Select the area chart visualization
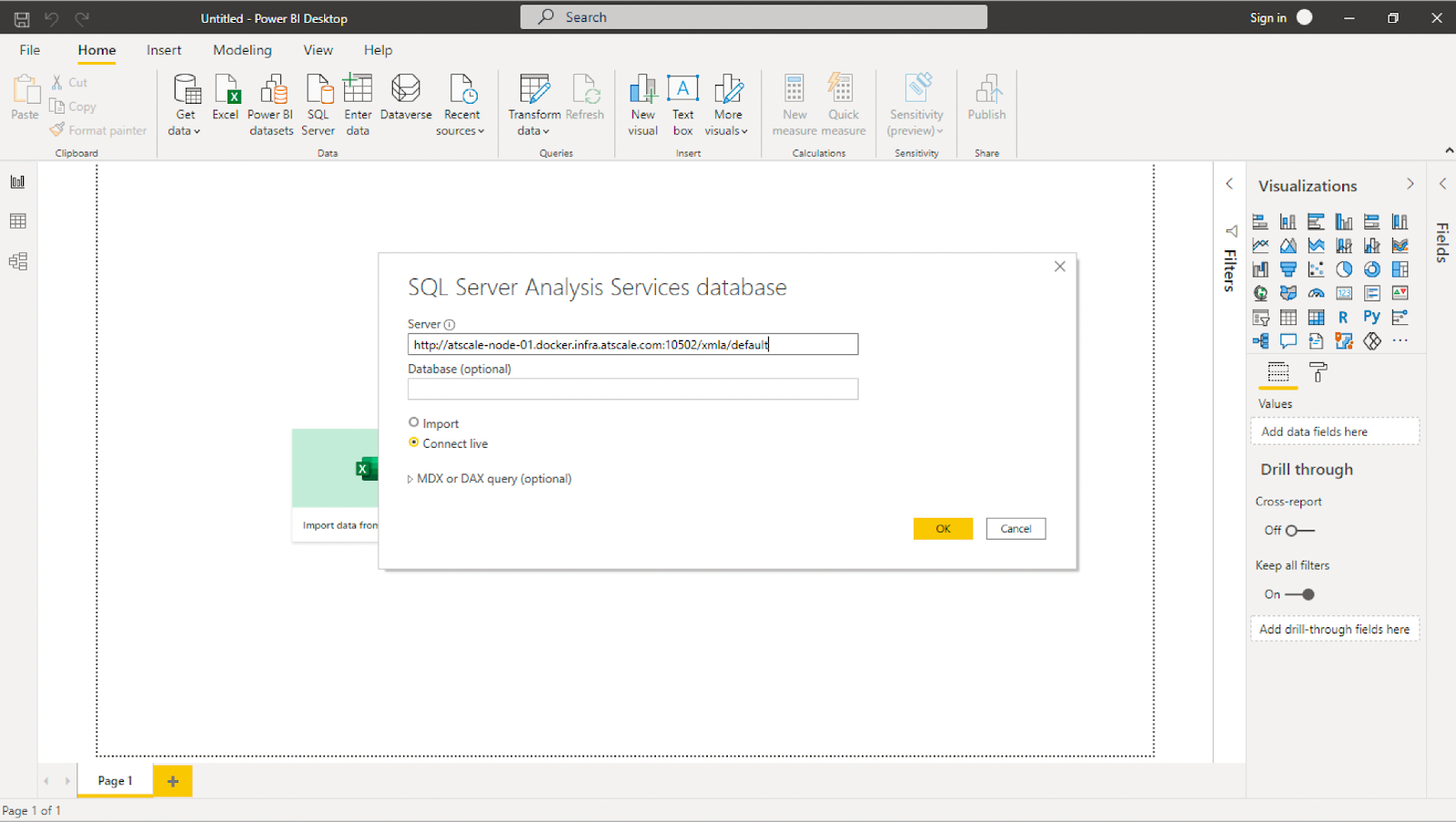This screenshot has width=1456, height=822. click(1289, 246)
